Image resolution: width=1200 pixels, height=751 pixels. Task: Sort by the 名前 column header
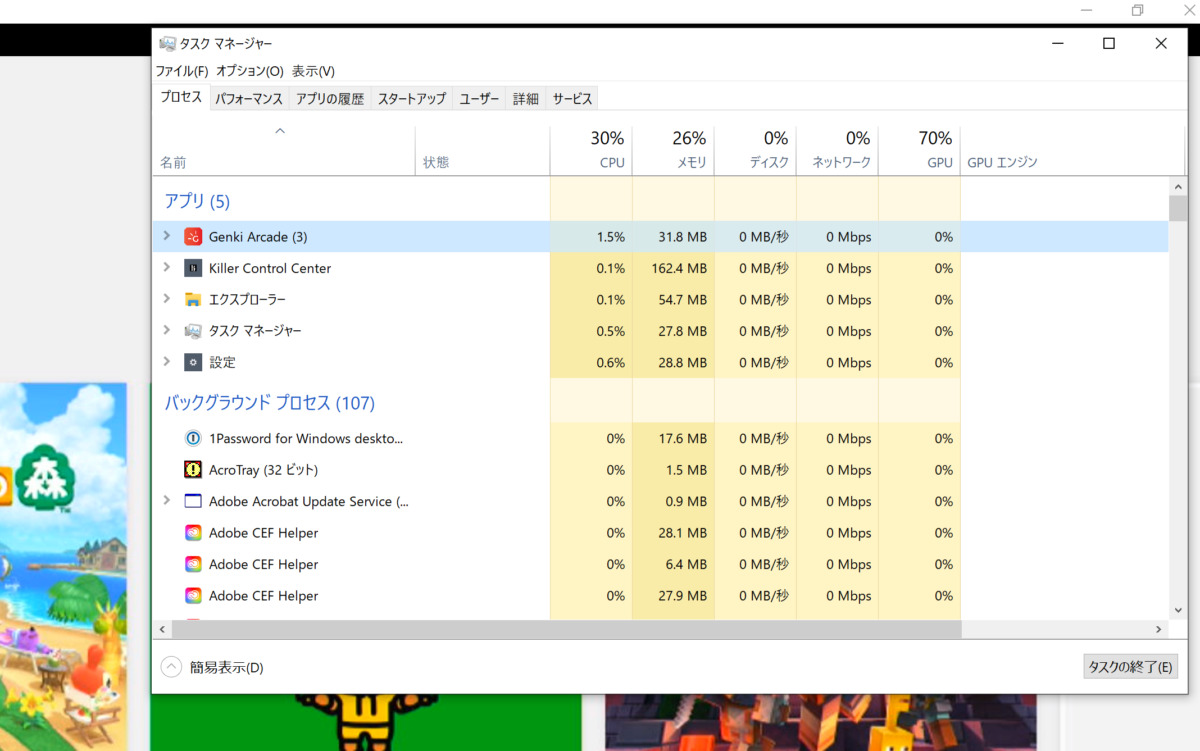pyautogui.click(x=284, y=150)
